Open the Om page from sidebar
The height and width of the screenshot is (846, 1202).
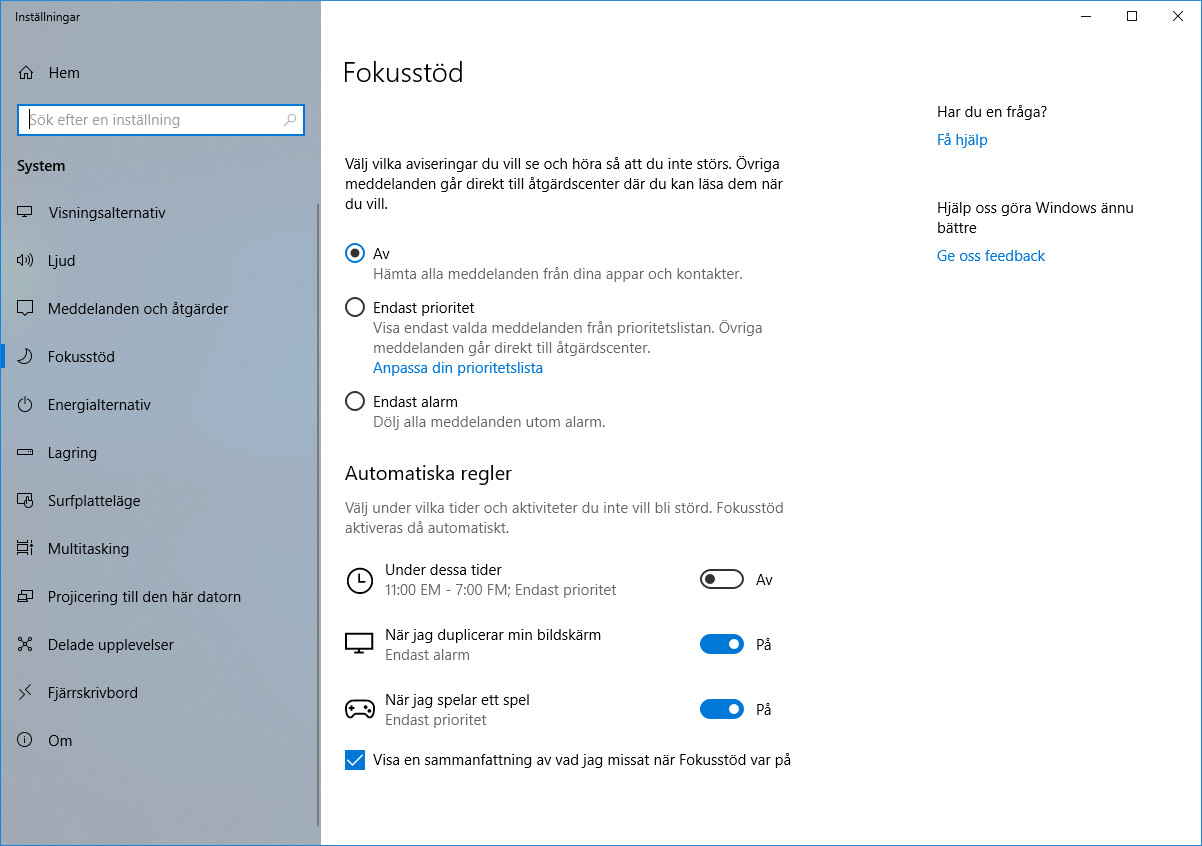24,740
